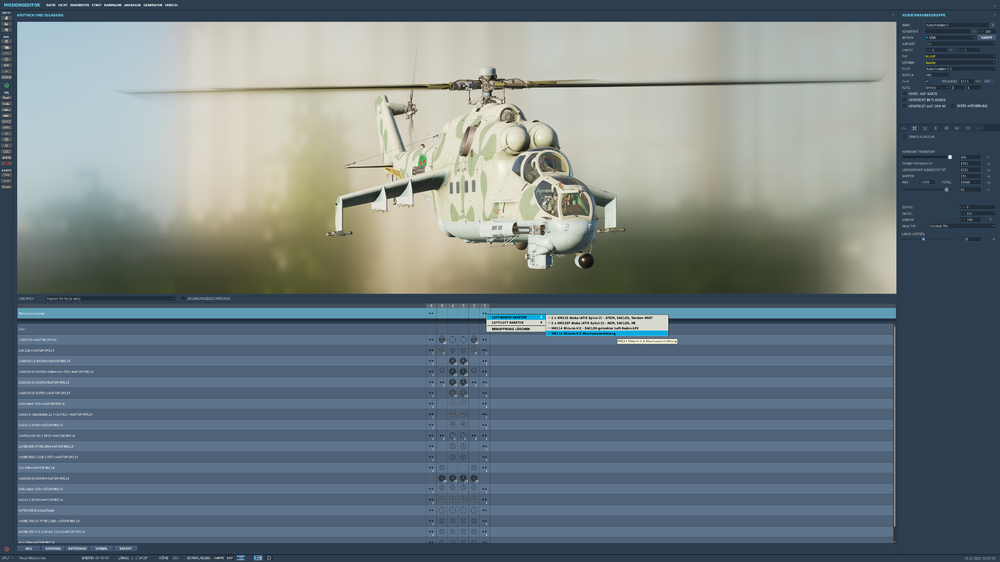
Task: Open the Bearbeiten menu
Action: (x=79, y=5)
